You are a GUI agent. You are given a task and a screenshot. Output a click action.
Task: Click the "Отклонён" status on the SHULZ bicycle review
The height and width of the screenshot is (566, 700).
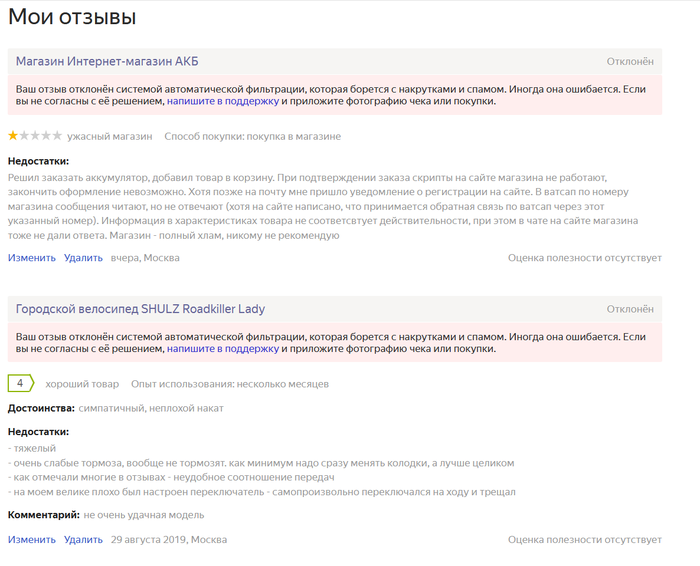click(630, 309)
